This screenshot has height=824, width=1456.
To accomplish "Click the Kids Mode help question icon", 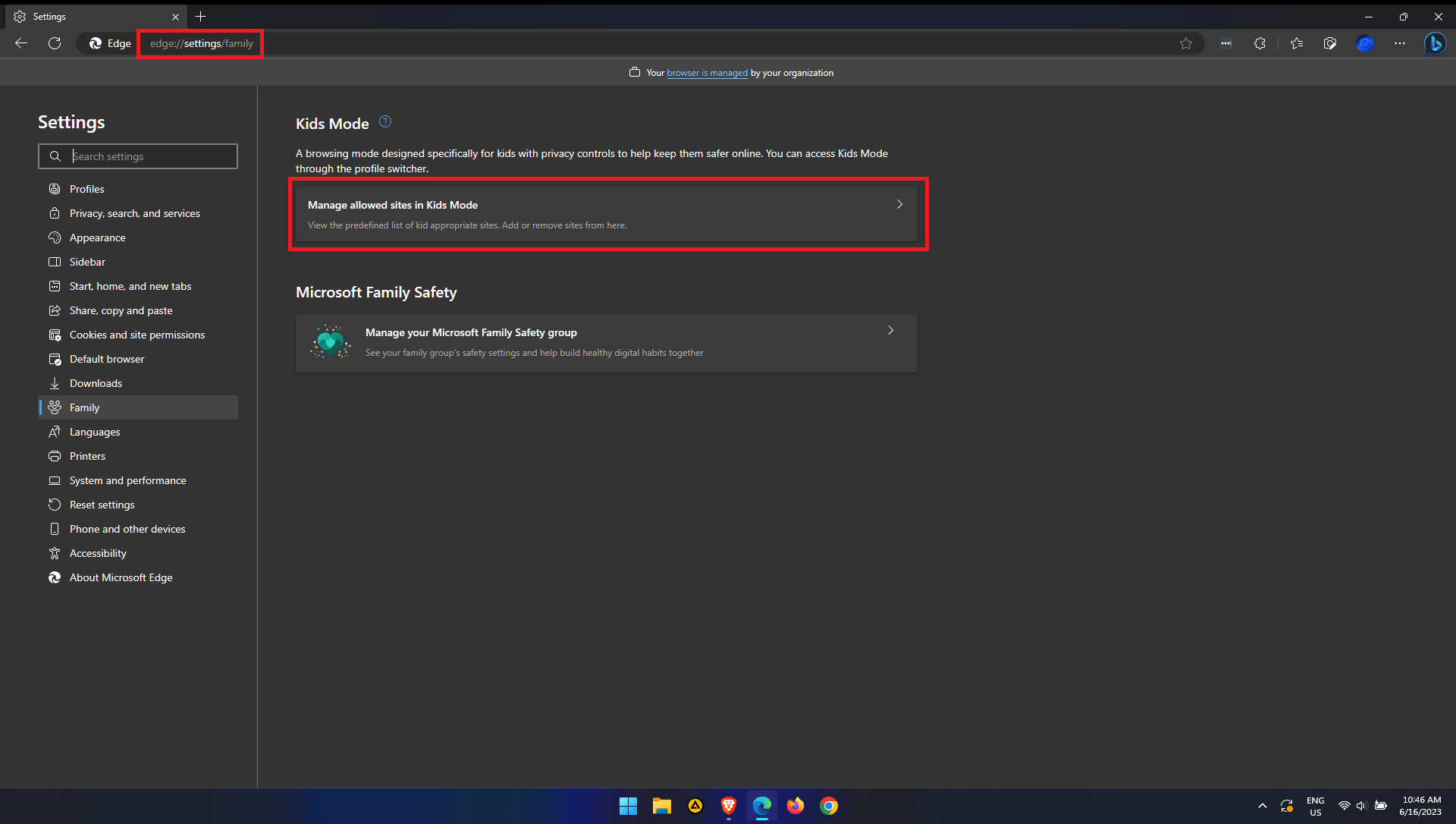I will [x=385, y=121].
